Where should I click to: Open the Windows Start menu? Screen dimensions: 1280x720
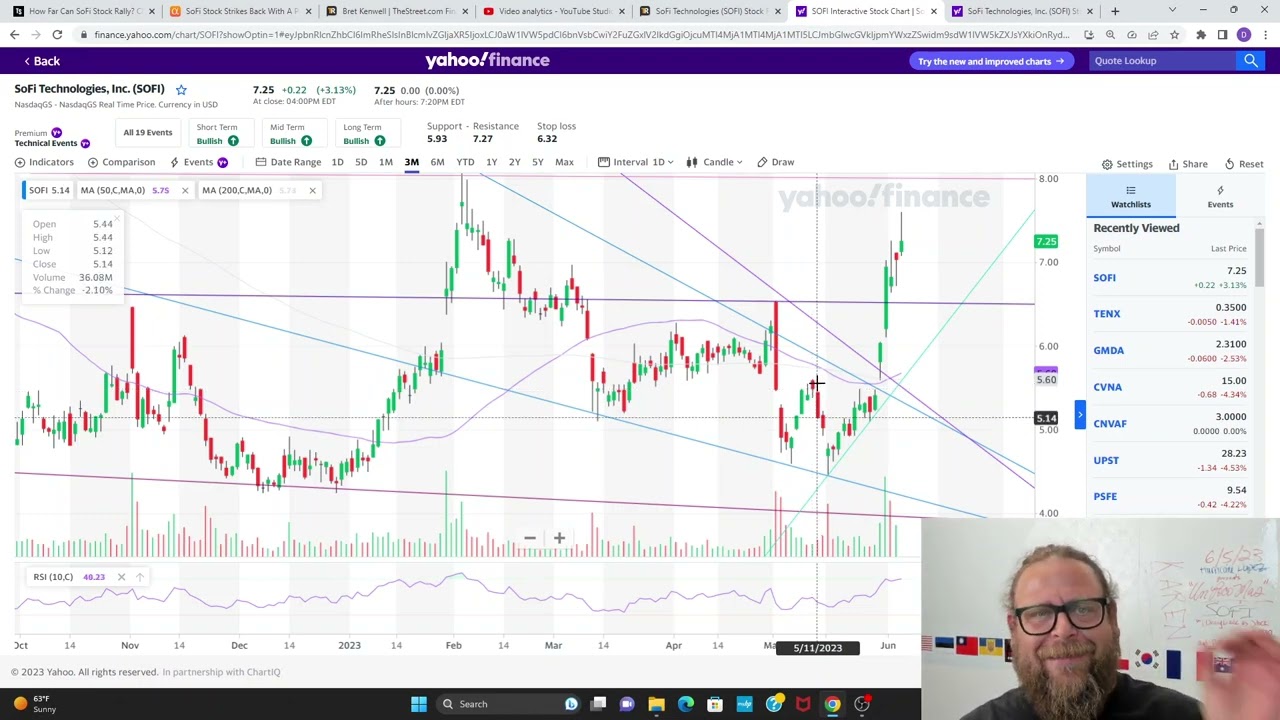pos(418,704)
